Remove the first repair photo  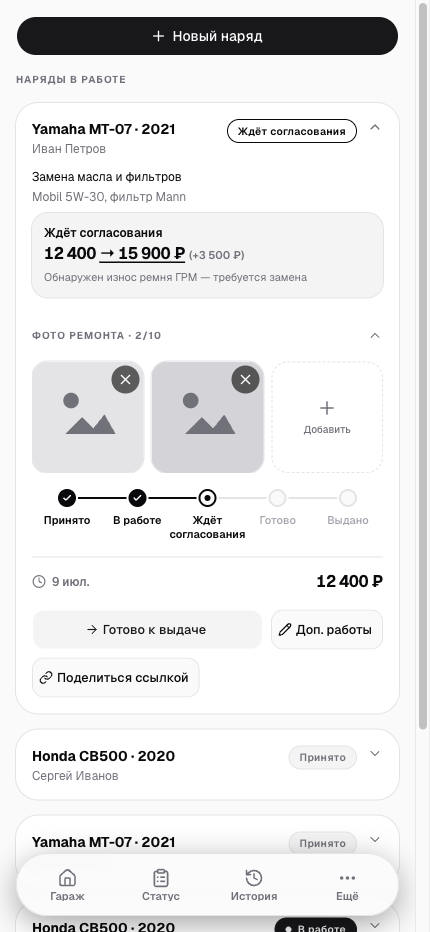click(x=125, y=379)
